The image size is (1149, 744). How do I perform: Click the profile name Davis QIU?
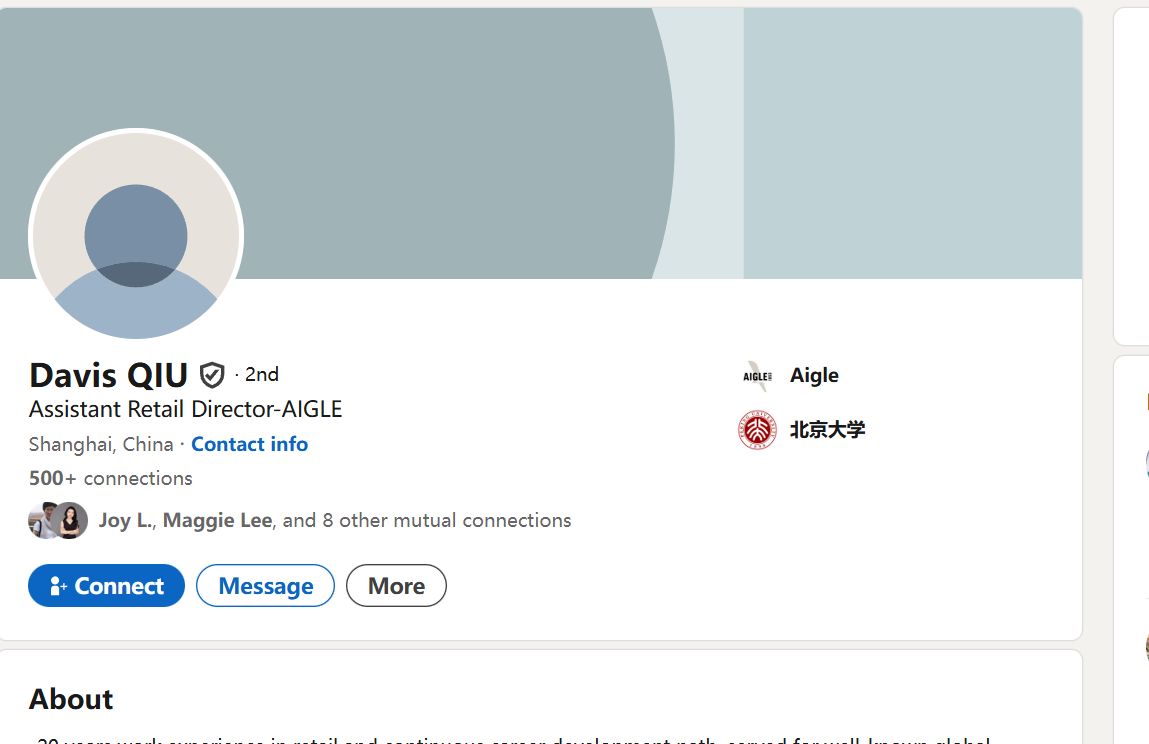click(x=108, y=375)
